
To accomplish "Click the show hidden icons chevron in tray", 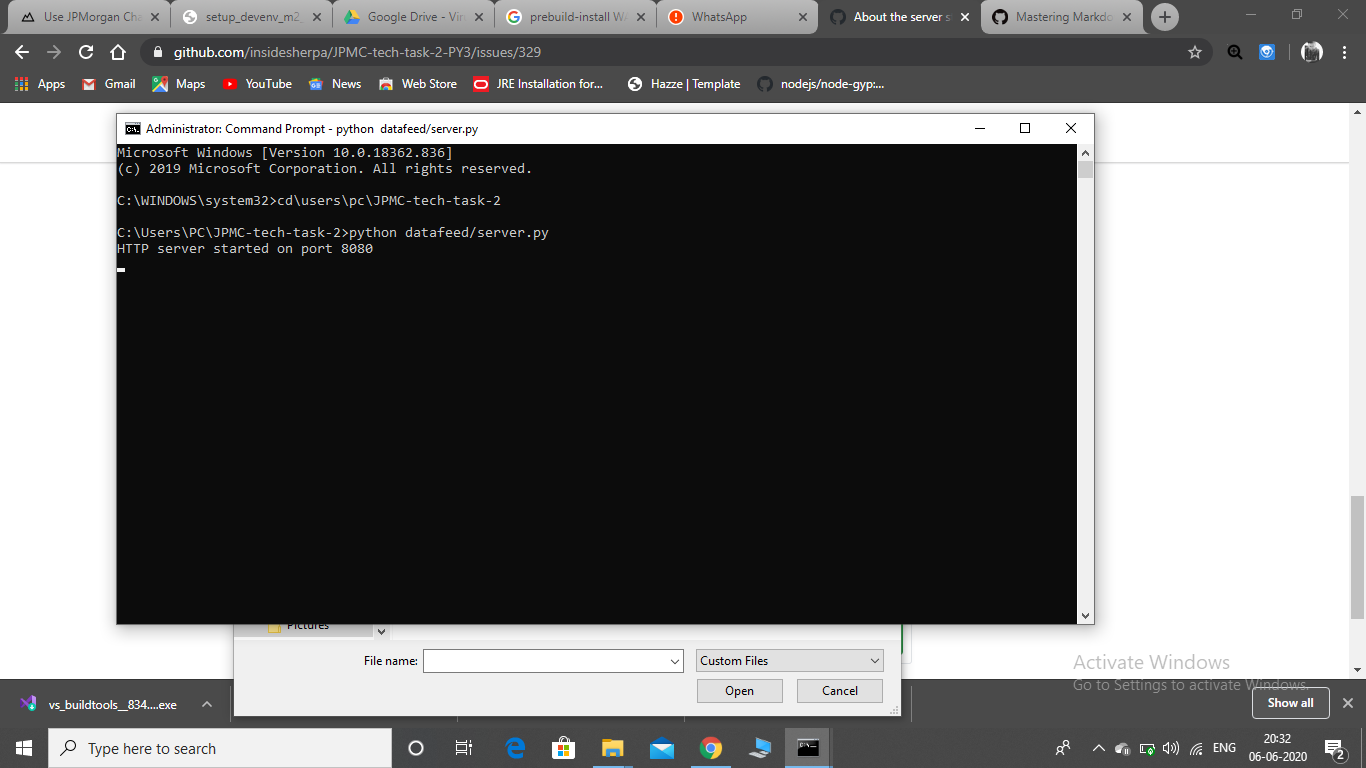I will click(1098, 747).
